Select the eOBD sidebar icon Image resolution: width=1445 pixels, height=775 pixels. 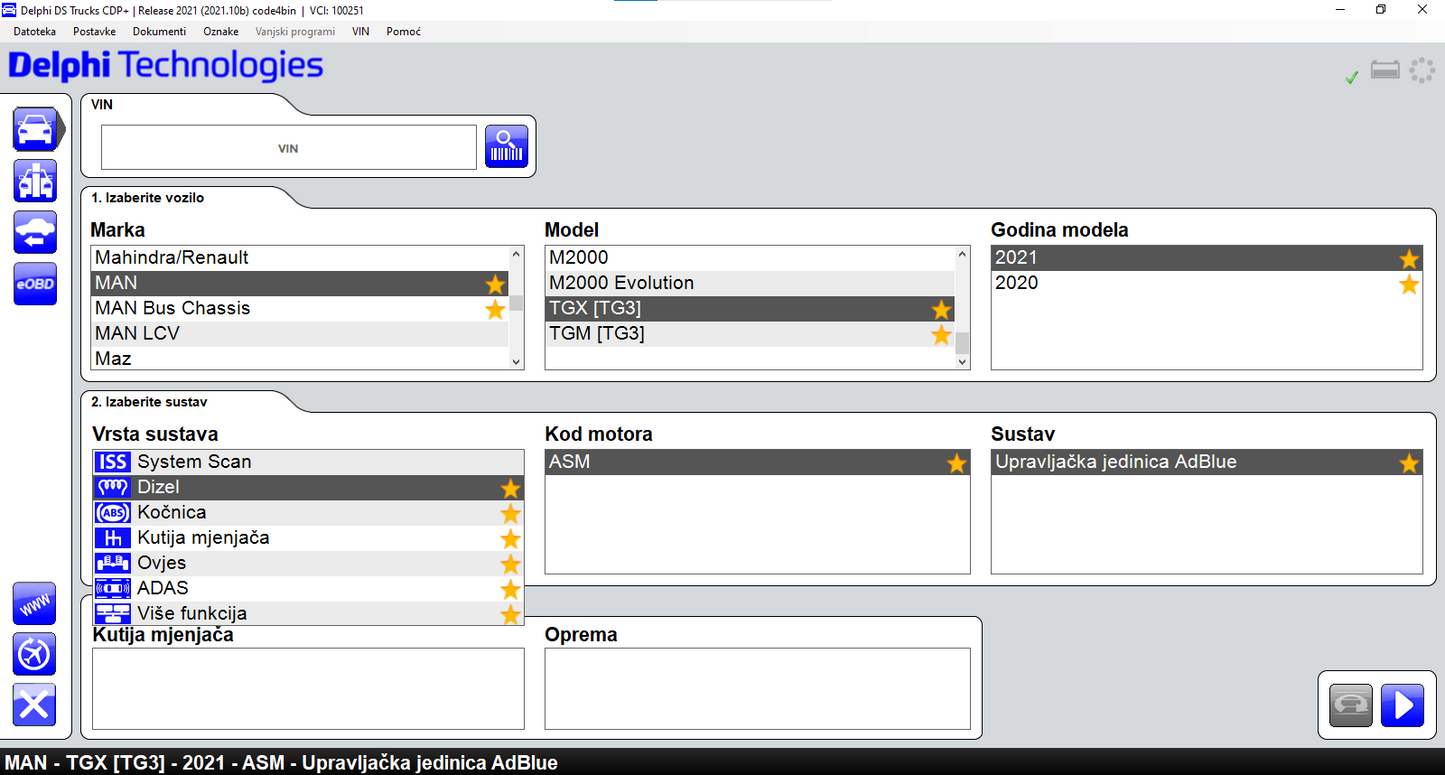pyautogui.click(x=35, y=284)
